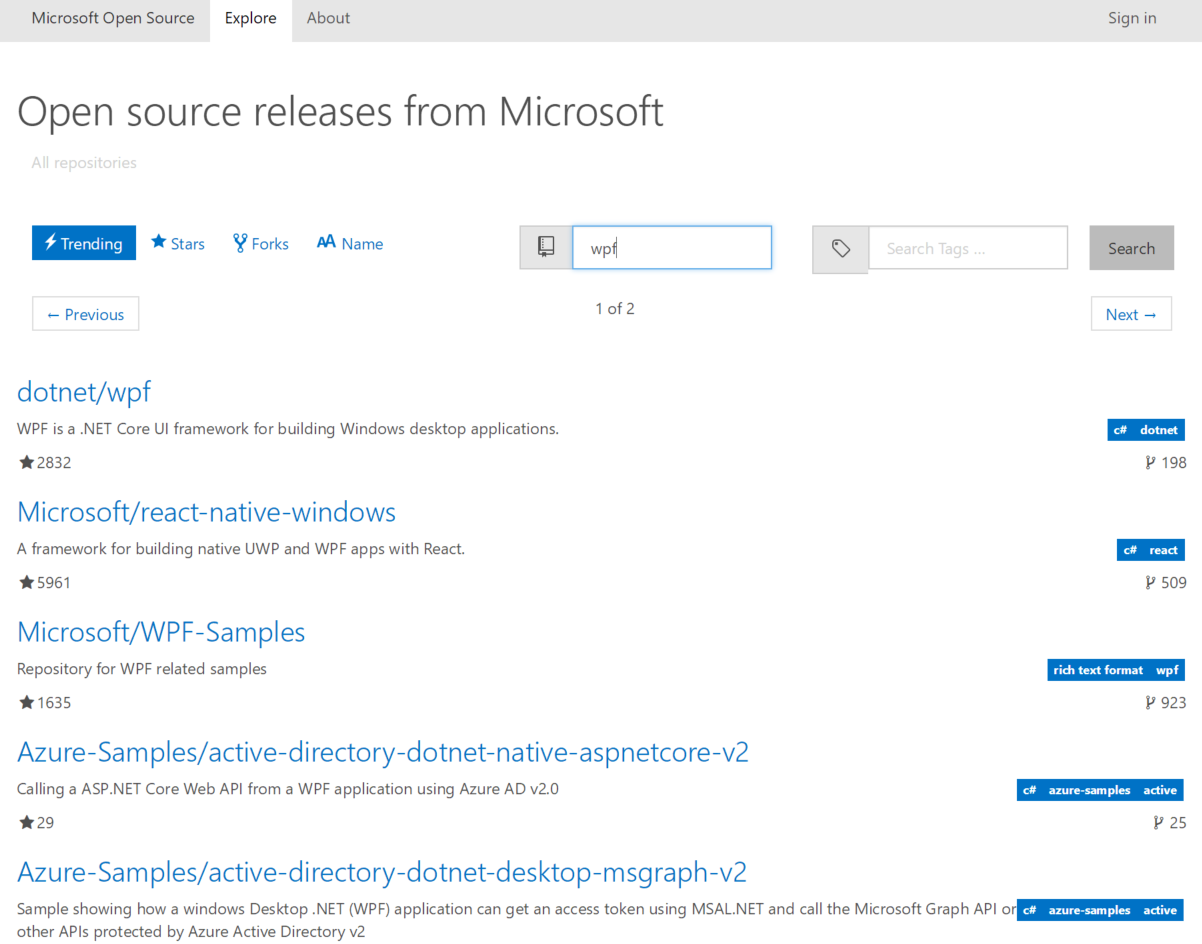Click the tag icon beside Search Tags field
Viewport: 1202px width, 944px height.
pyautogui.click(x=840, y=248)
